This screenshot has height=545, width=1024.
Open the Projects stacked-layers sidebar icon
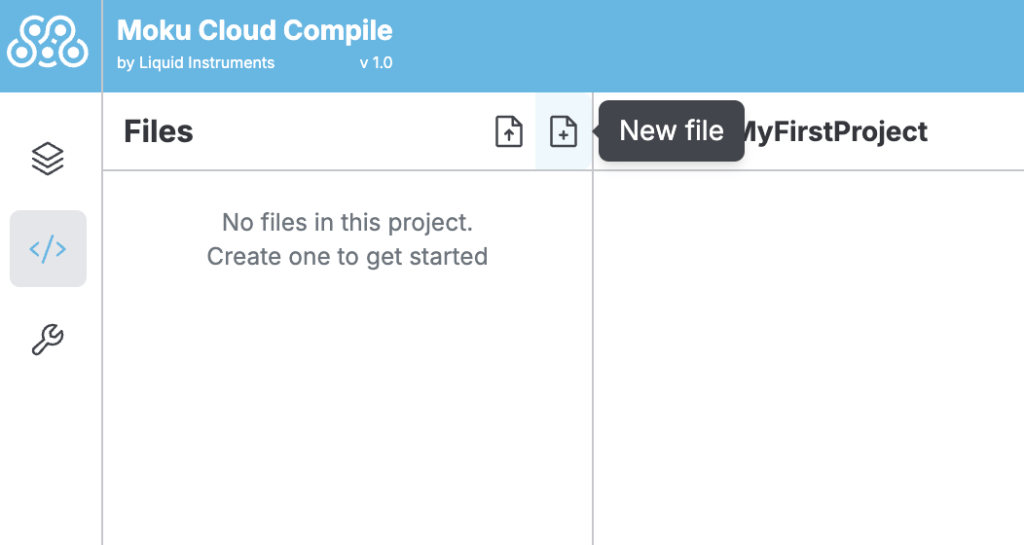click(48, 159)
